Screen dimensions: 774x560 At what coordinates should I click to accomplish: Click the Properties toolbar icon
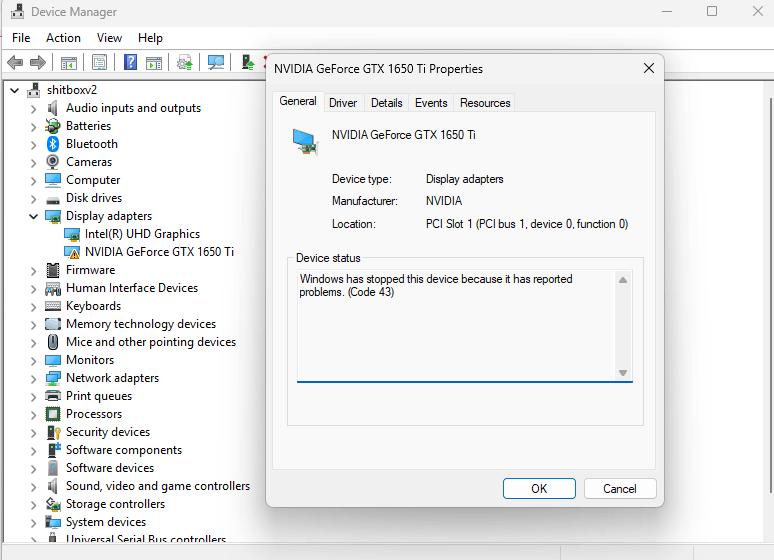(x=99, y=63)
